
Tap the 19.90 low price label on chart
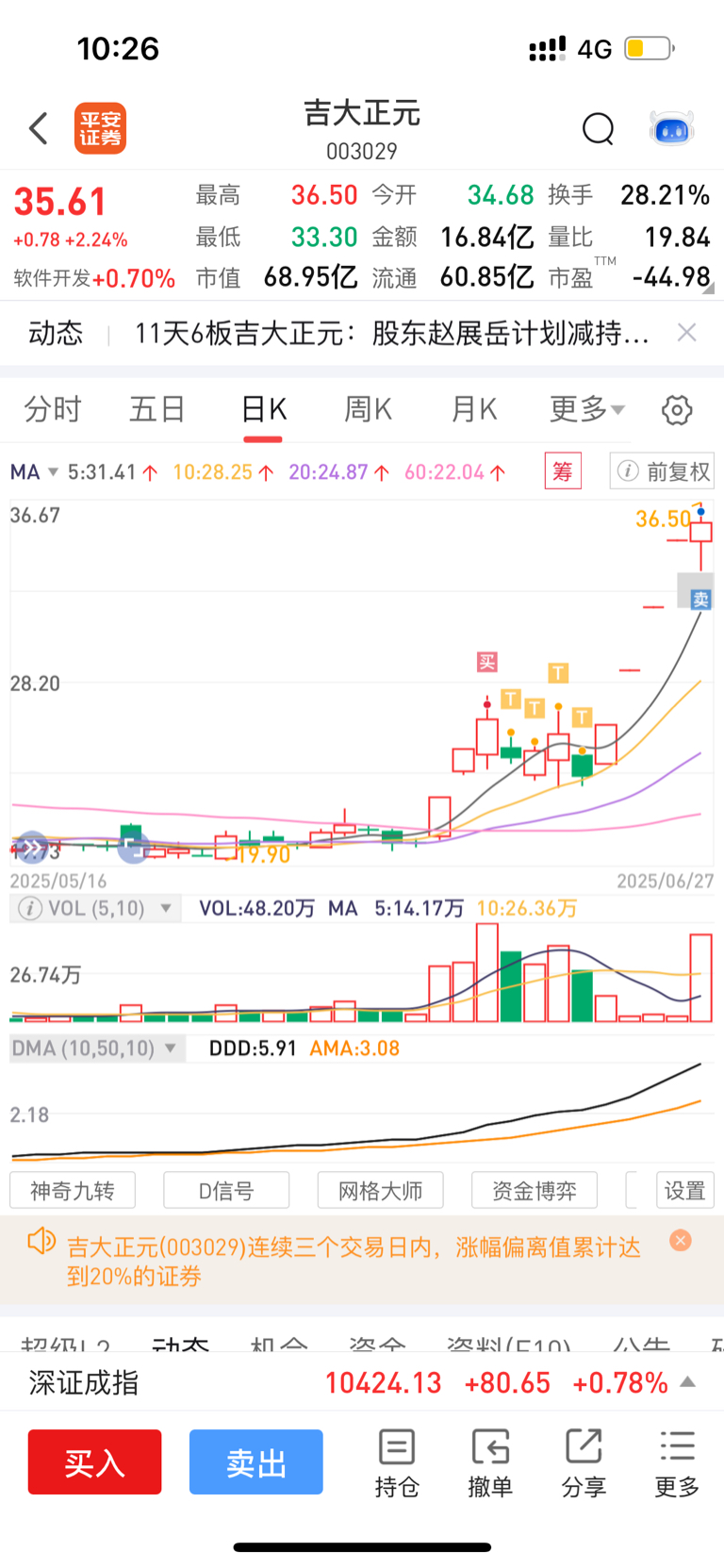tap(263, 855)
